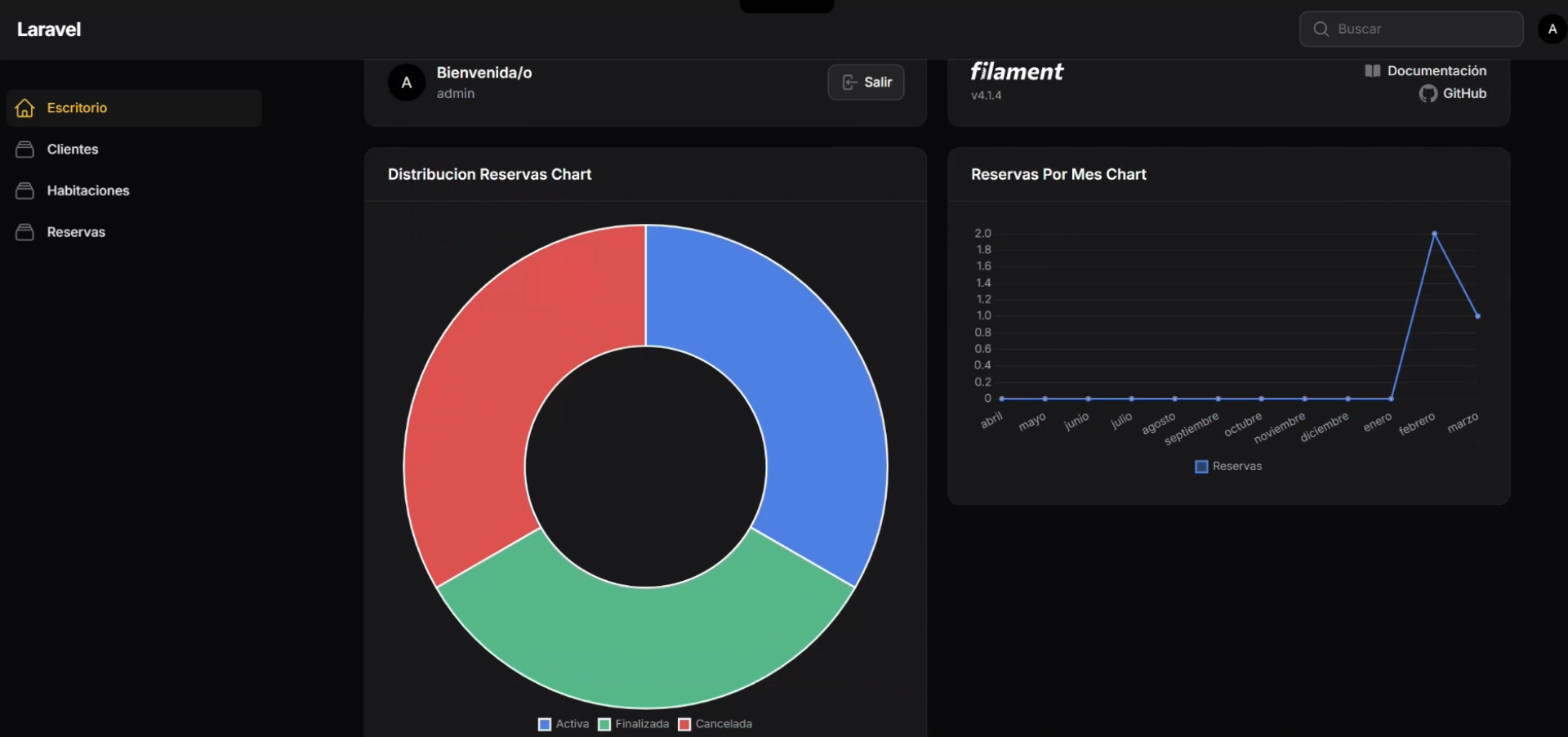Toggle the Finalizada legend item
The width and height of the screenshot is (1568, 737).
[x=634, y=724]
